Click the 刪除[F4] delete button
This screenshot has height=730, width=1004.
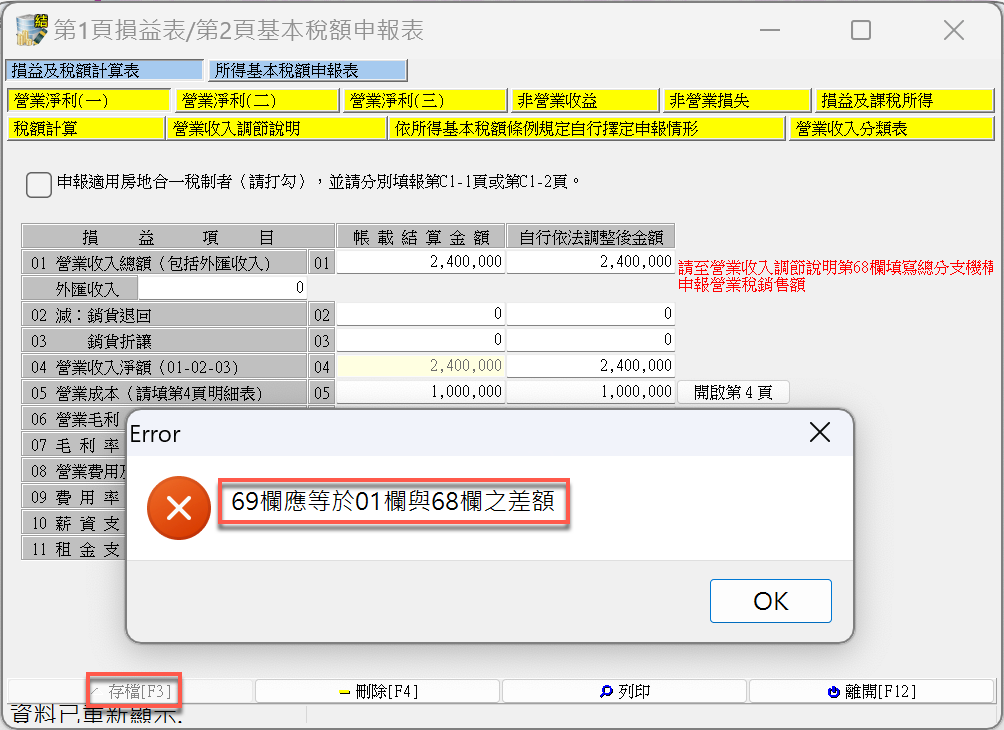(378, 692)
